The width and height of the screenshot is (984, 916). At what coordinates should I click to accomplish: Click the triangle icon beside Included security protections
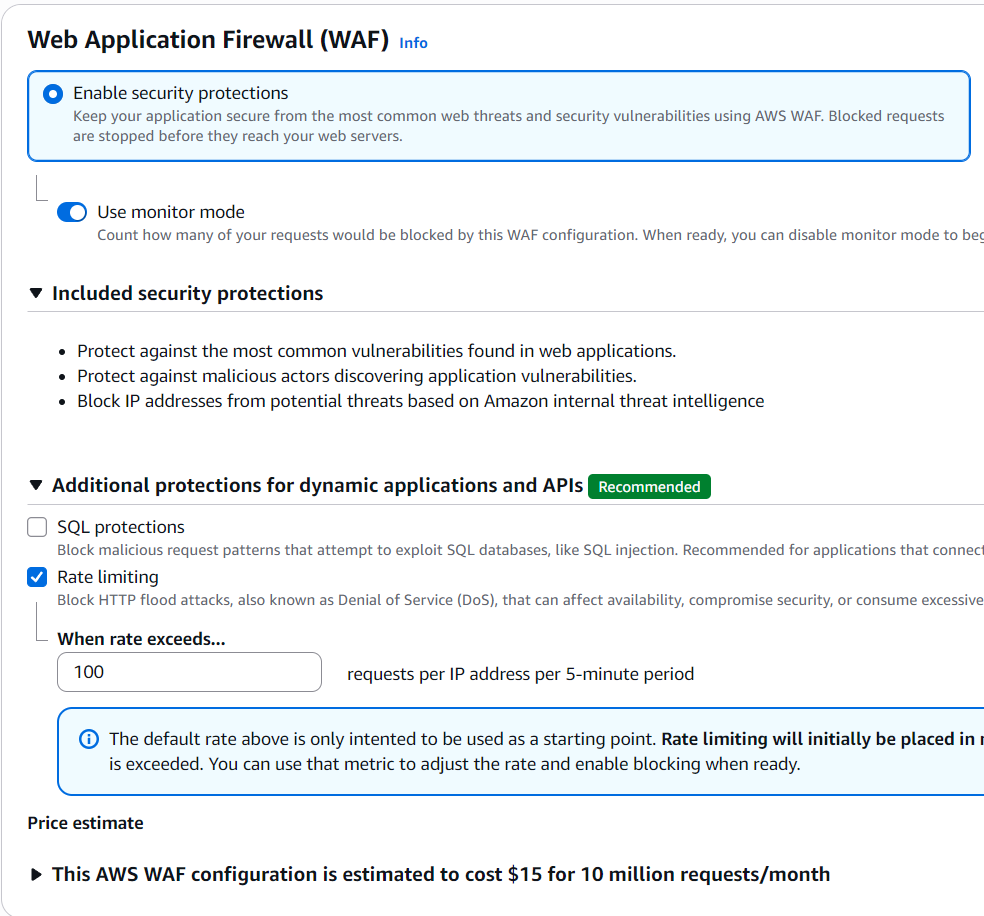point(36,293)
